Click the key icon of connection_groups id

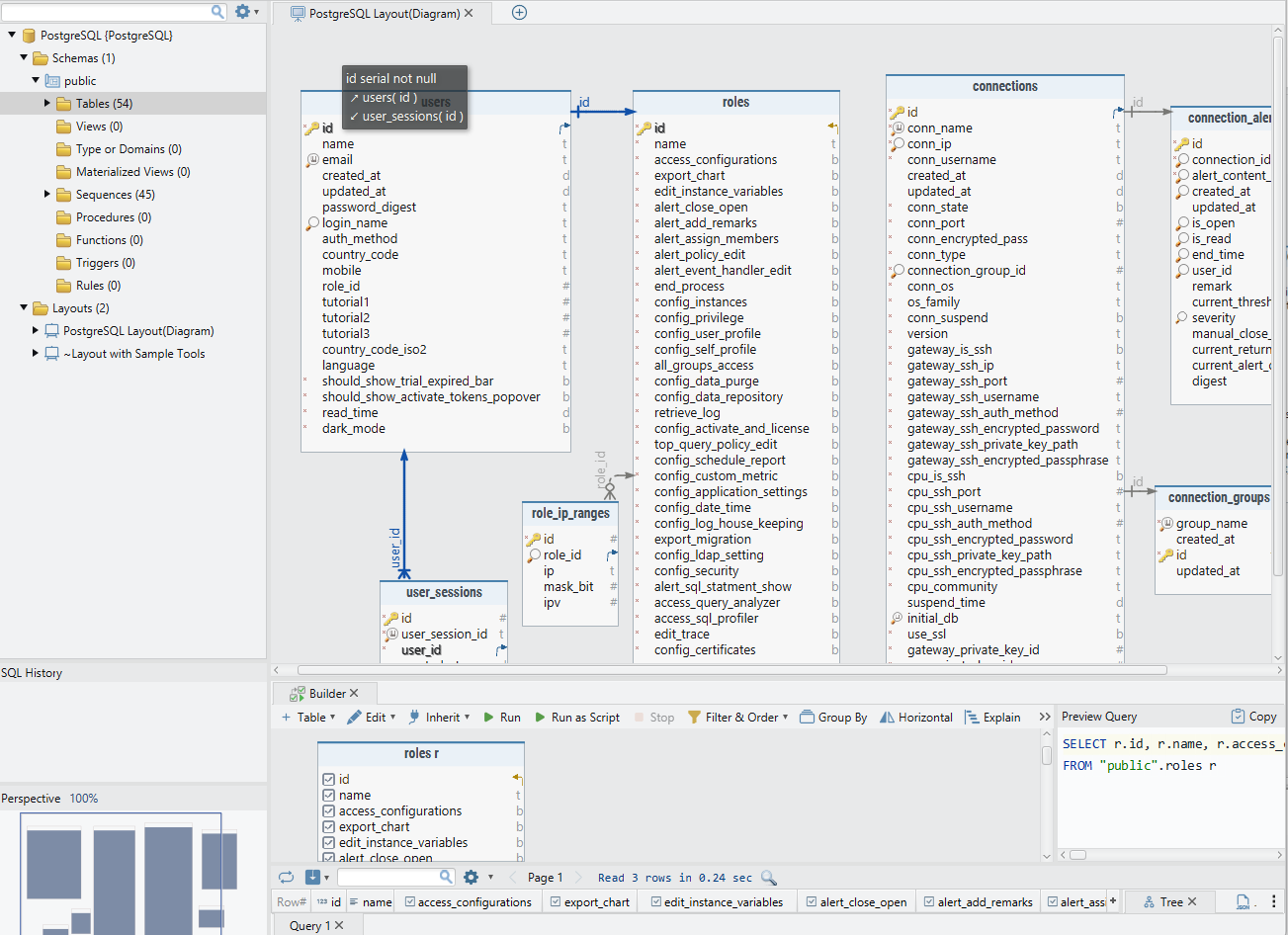pos(1166,555)
